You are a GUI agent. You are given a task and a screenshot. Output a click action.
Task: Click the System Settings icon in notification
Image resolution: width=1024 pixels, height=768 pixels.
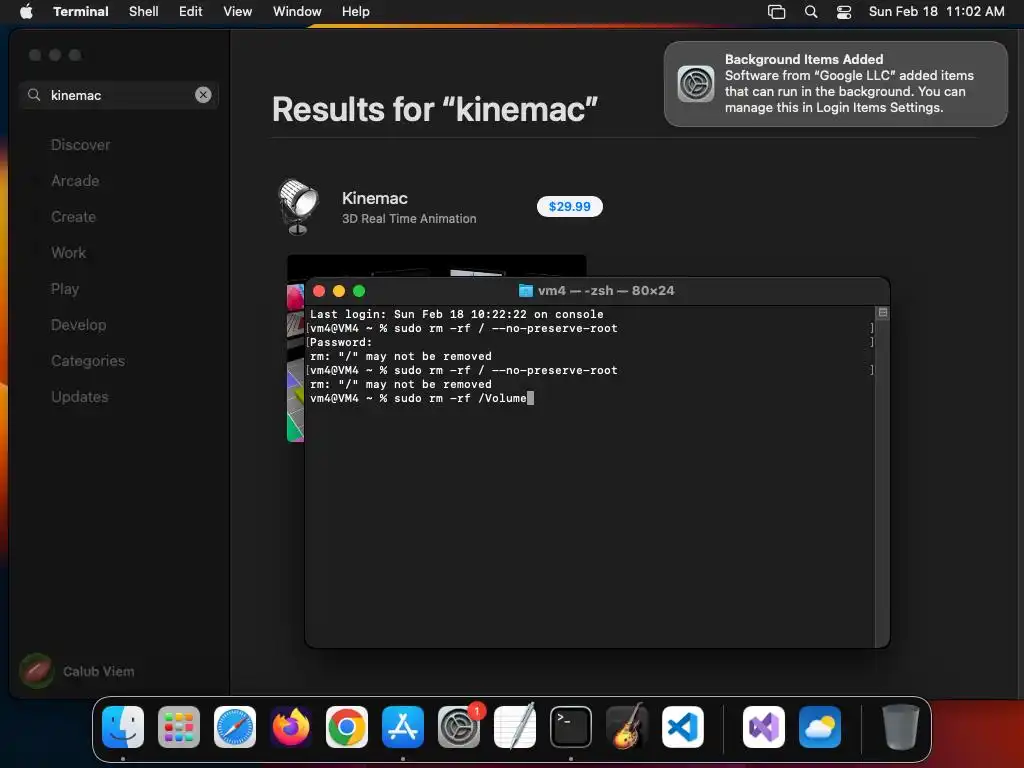tap(696, 84)
